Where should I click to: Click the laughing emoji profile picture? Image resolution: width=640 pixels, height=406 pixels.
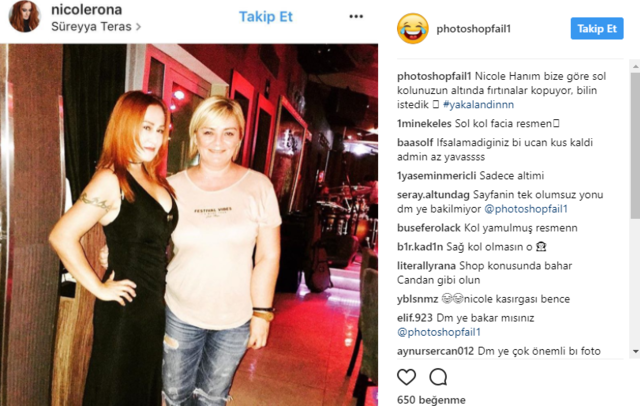pos(413,29)
